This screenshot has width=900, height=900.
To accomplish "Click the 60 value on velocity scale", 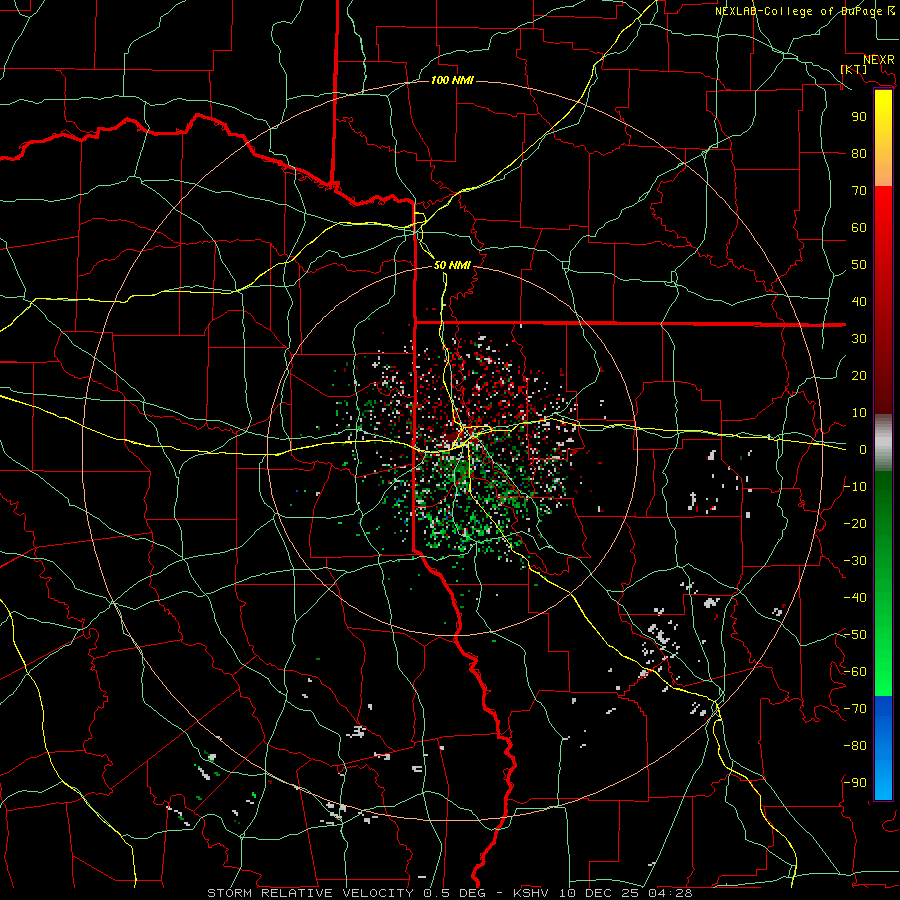I will [x=859, y=227].
